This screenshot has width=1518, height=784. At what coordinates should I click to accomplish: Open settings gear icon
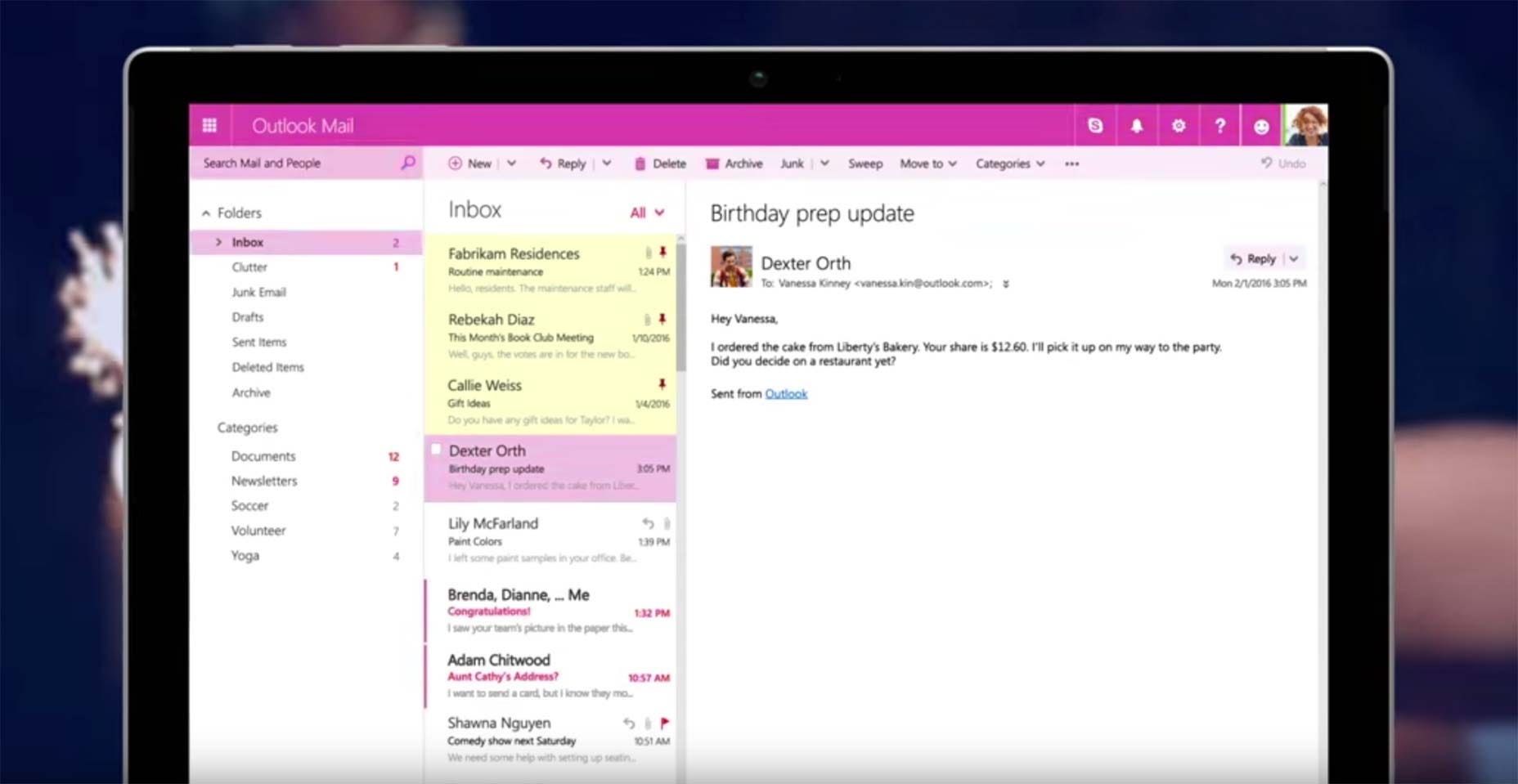click(x=1179, y=125)
